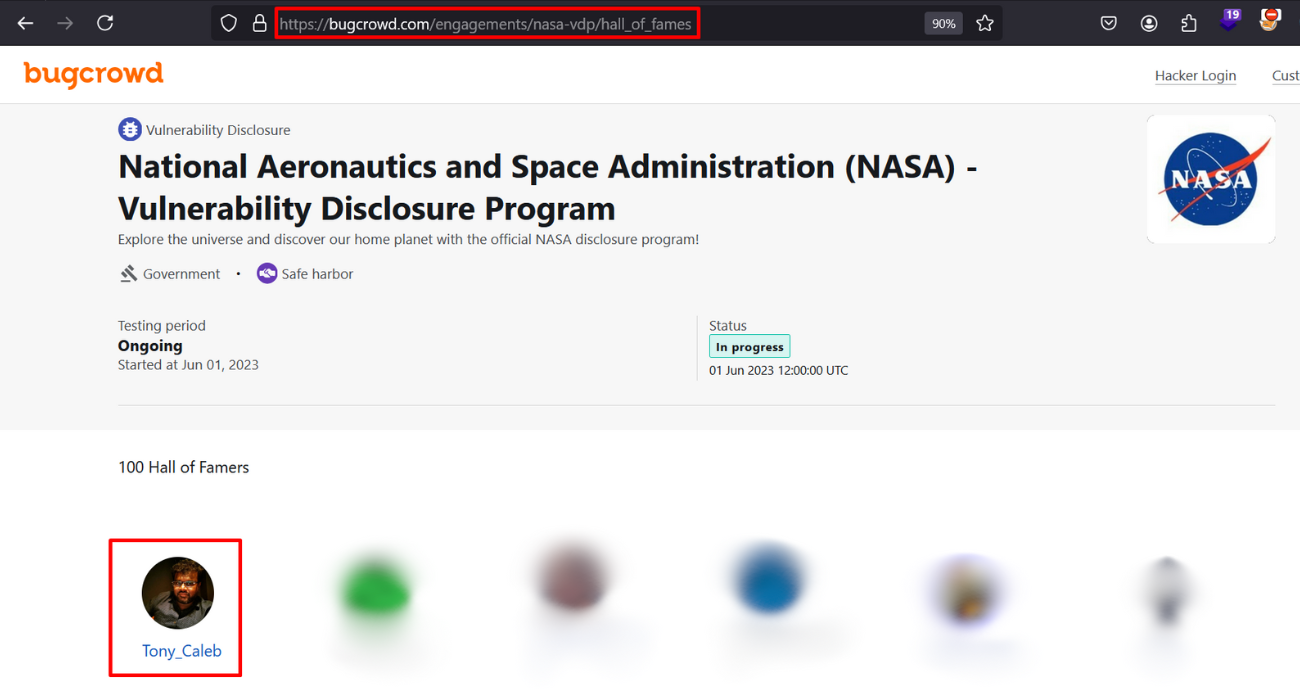Click the Government category tag

pyautogui.click(x=170, y=273)
